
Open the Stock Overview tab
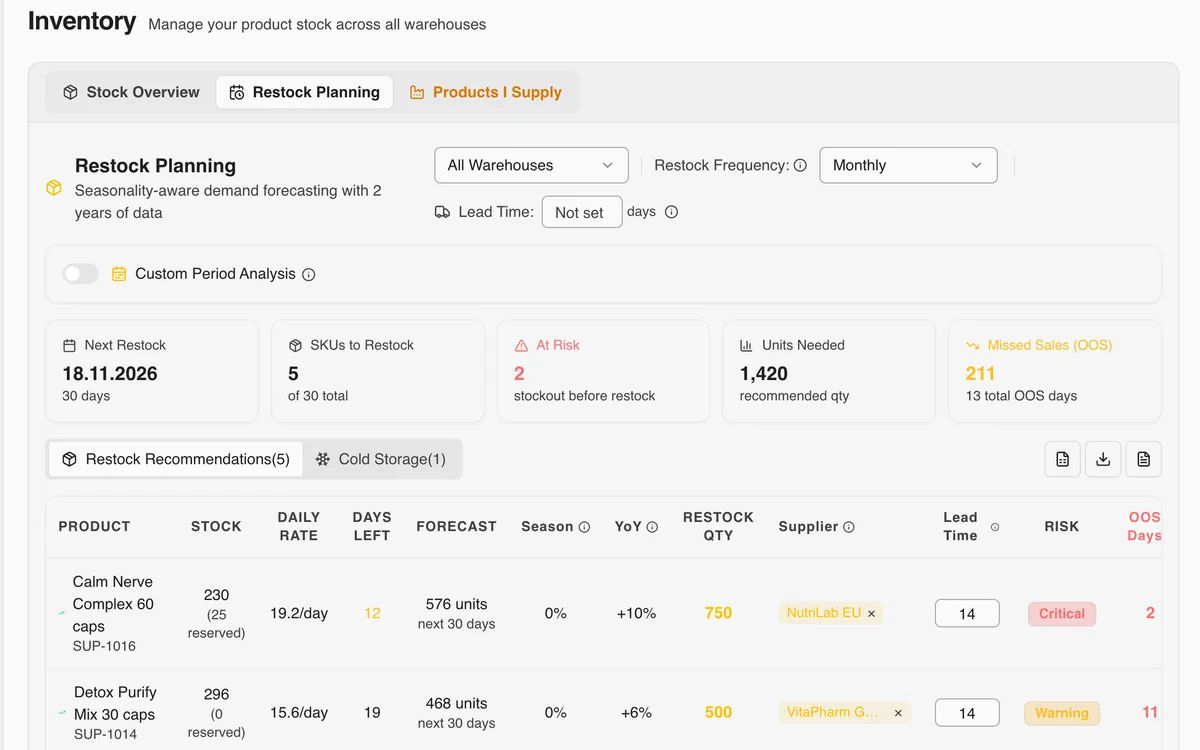point(131,92)
